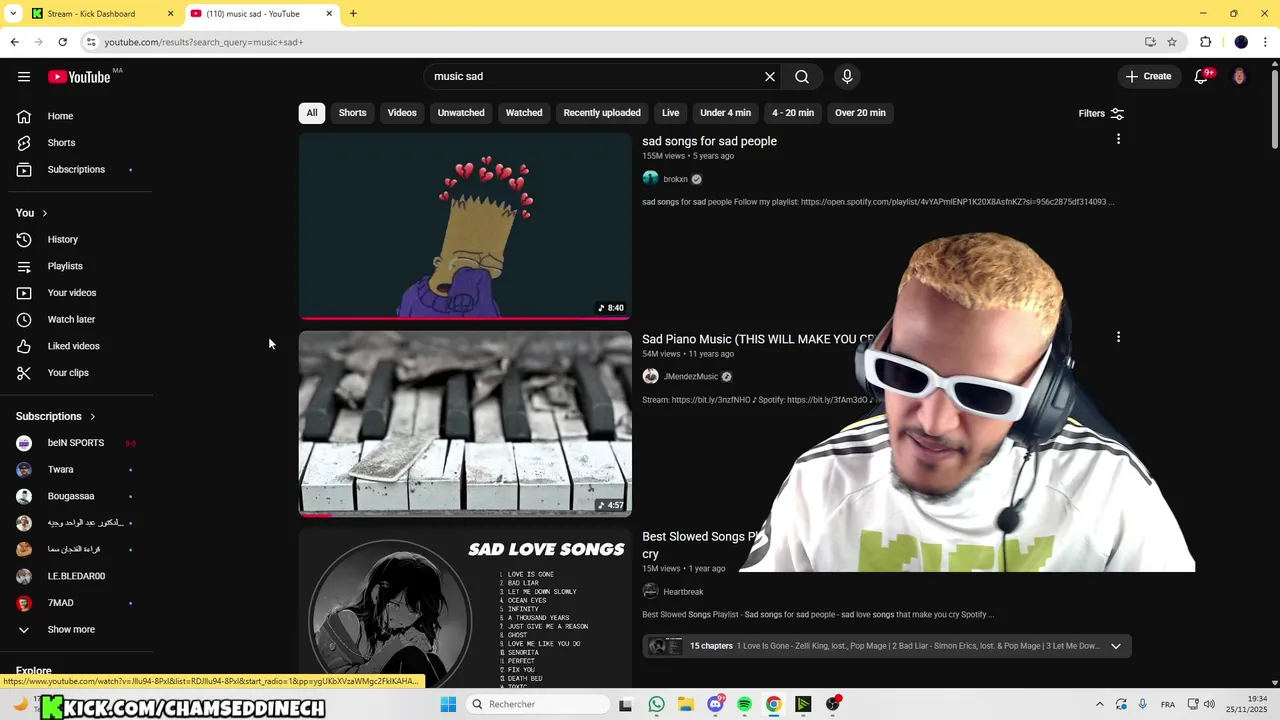Screen dimensions: 1280x720
Task: Open the Chrome tab search dropdown arrow
Action: pos(13,13)
